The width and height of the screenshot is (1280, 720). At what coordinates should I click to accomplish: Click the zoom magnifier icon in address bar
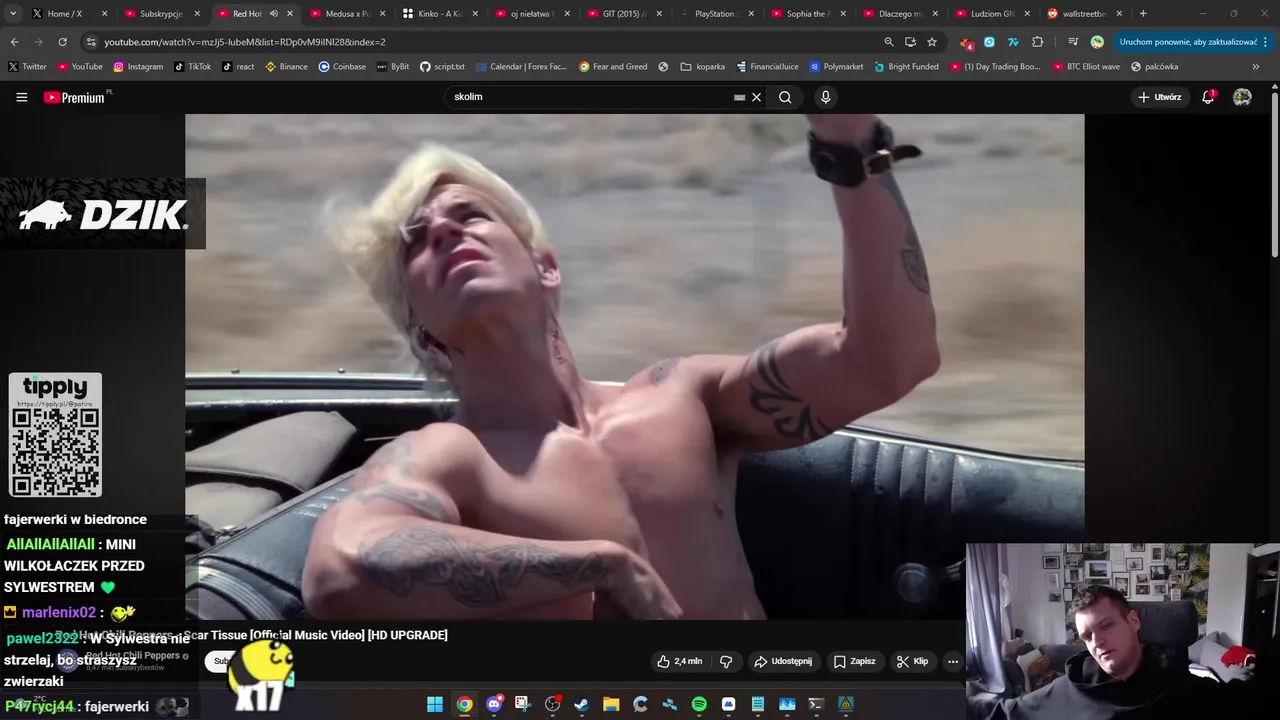click(x=888, y=42)
